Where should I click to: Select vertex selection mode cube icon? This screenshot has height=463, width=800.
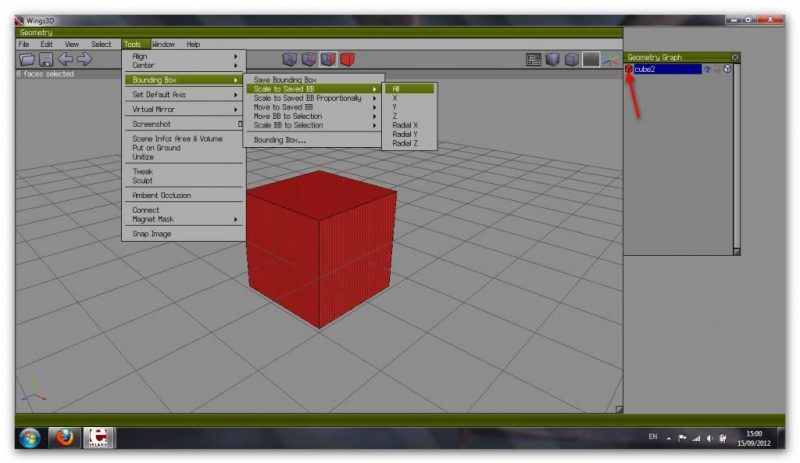tap(290, 59)
